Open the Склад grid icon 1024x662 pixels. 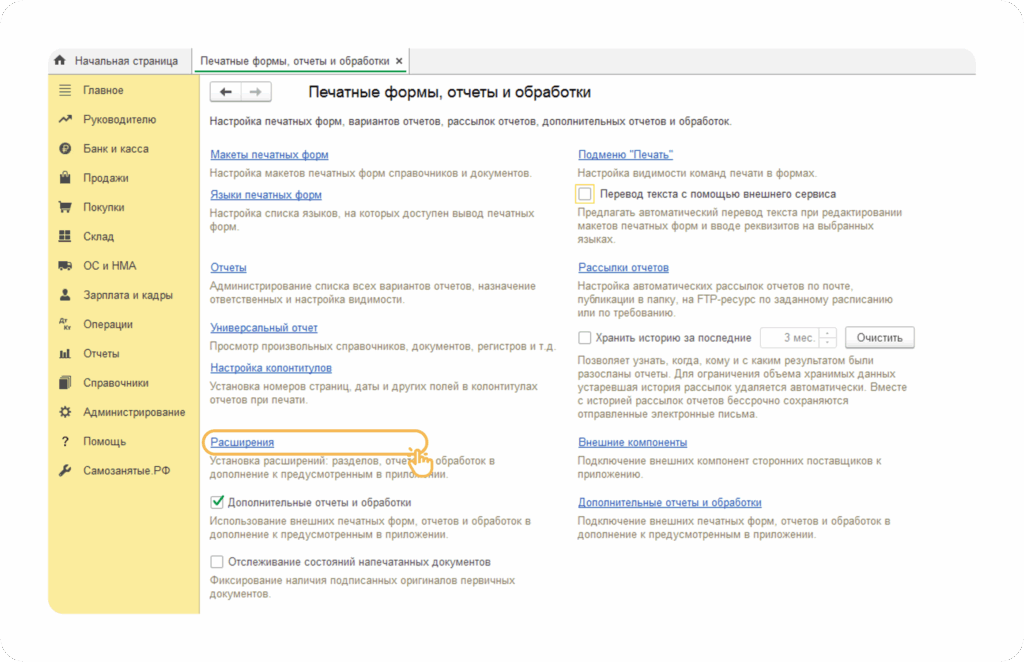click(65, 237)
